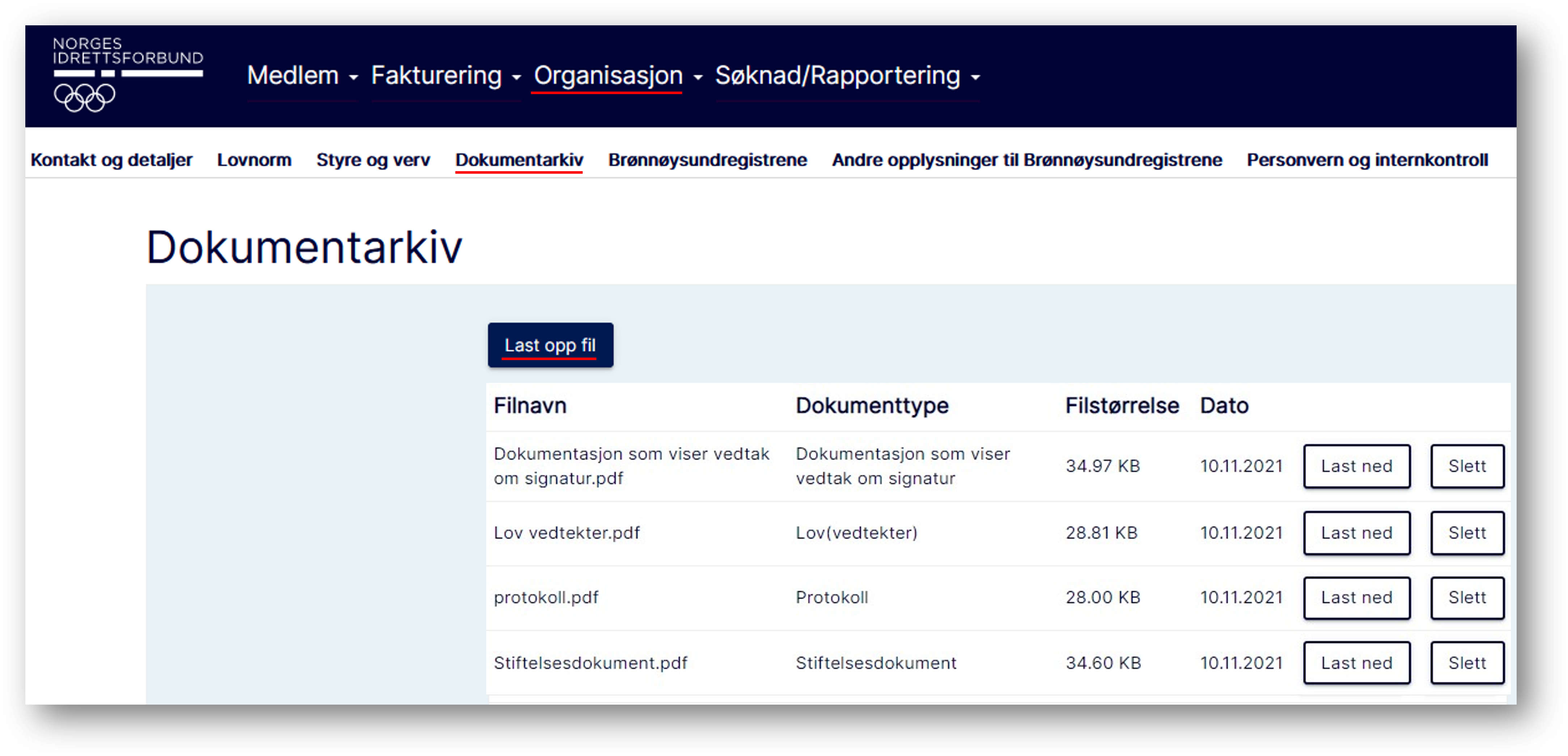Click file size 28.81 KB
This screenshot has width=1568, height=756.
pyautogui.click(x=1101, y=533)
